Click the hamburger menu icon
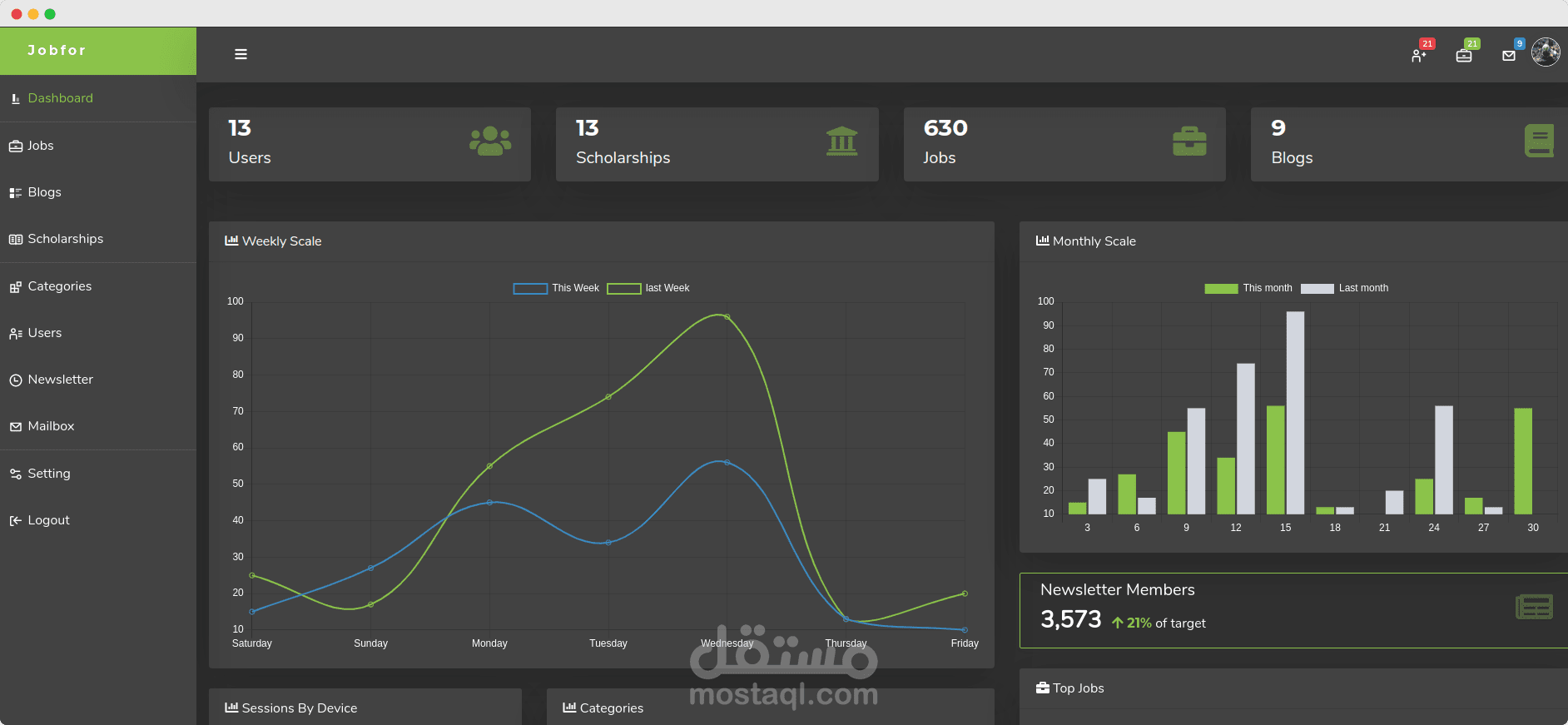This screenshot has width=1568, height=725. click(241, 54)
